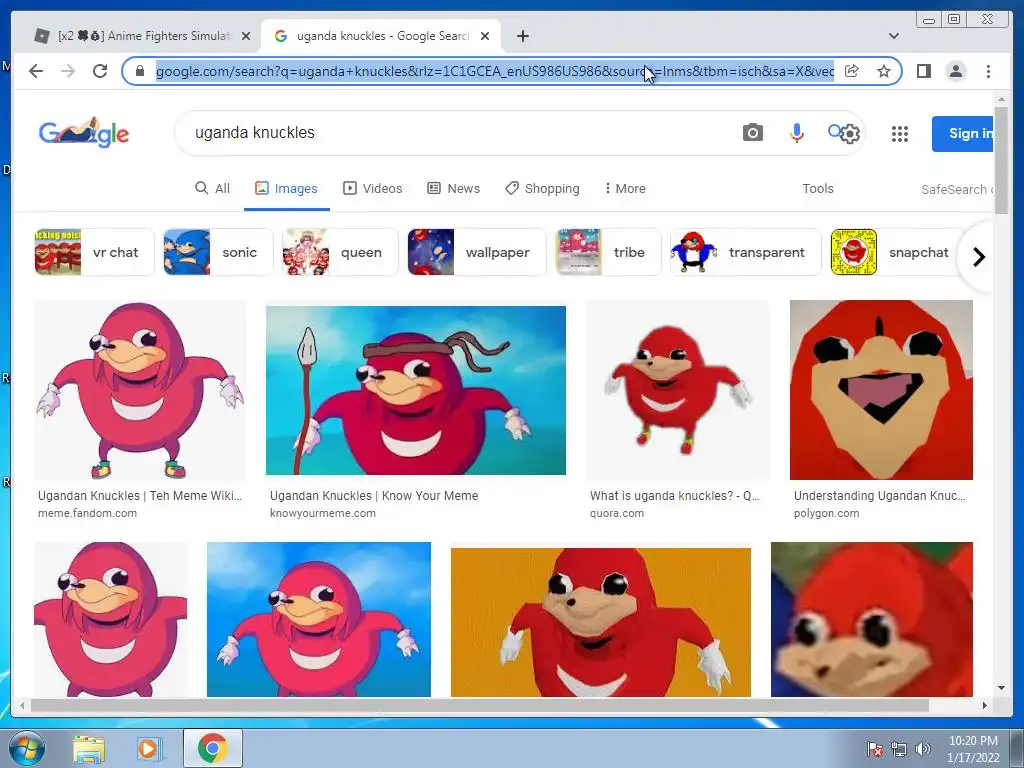Share this page from address bar
The image size is (1024, 768).
pos(852,71)
